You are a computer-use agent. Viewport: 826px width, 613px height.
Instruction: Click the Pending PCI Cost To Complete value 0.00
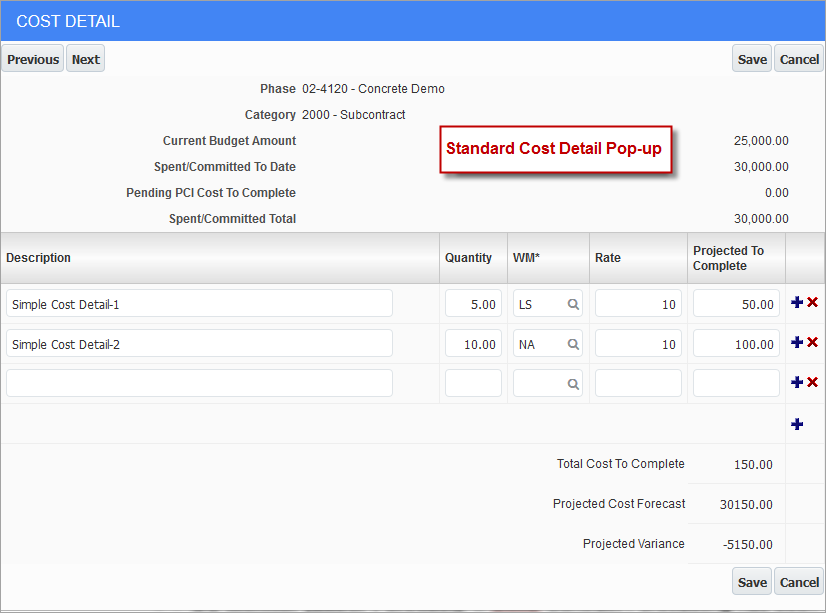click(x=777, y=193)
